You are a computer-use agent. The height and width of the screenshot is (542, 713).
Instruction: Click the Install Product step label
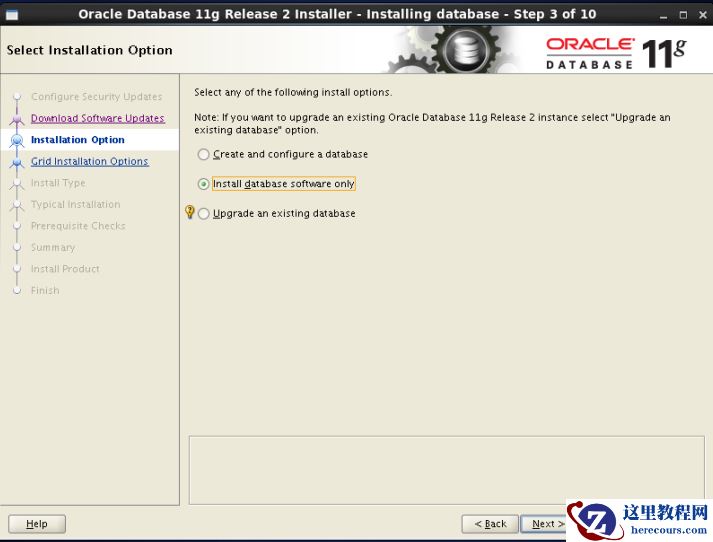click(65, 269)
